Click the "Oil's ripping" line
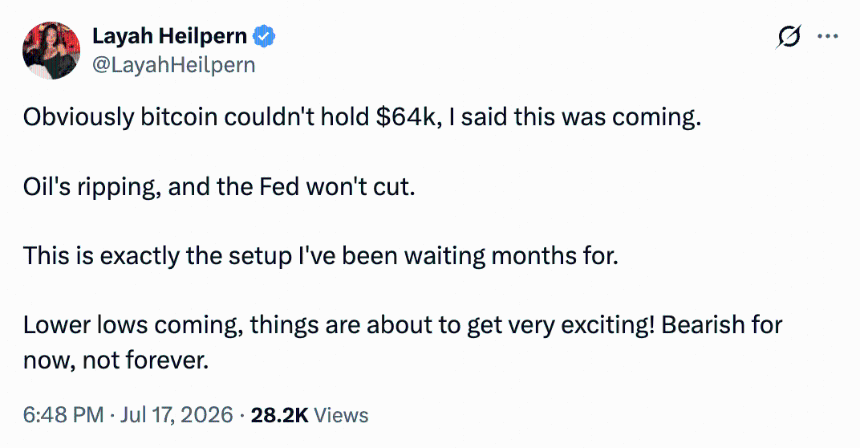Viewport: 860px width, 448px height. [x=219, y=187]
